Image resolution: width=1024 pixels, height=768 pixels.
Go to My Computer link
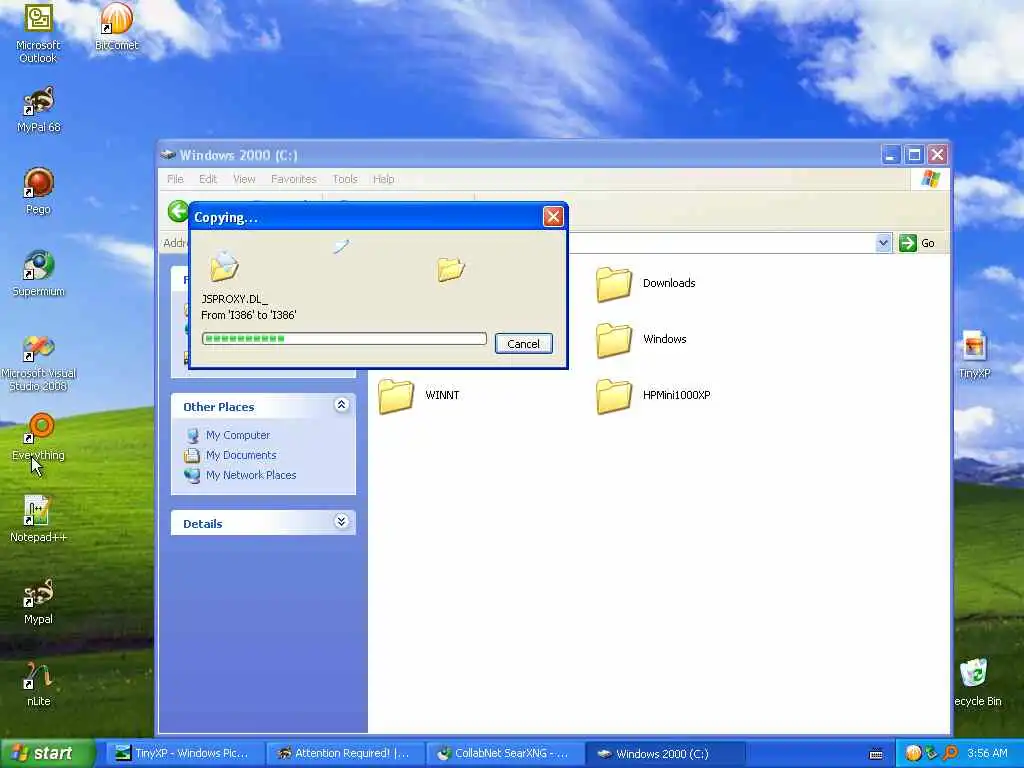(238, 435)
